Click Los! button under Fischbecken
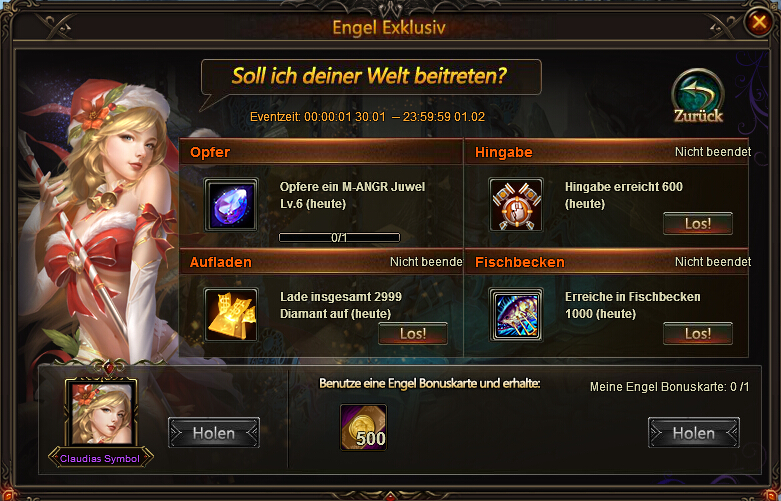Viewport: 781px width, 501px height. [698, 334]
